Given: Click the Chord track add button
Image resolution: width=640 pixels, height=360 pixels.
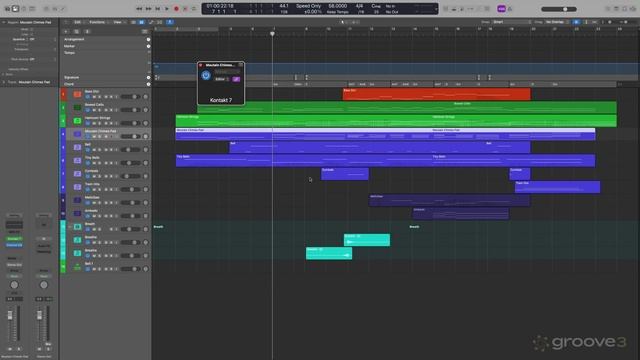Looking at the screenshot, I should click(x=149, y=84).
